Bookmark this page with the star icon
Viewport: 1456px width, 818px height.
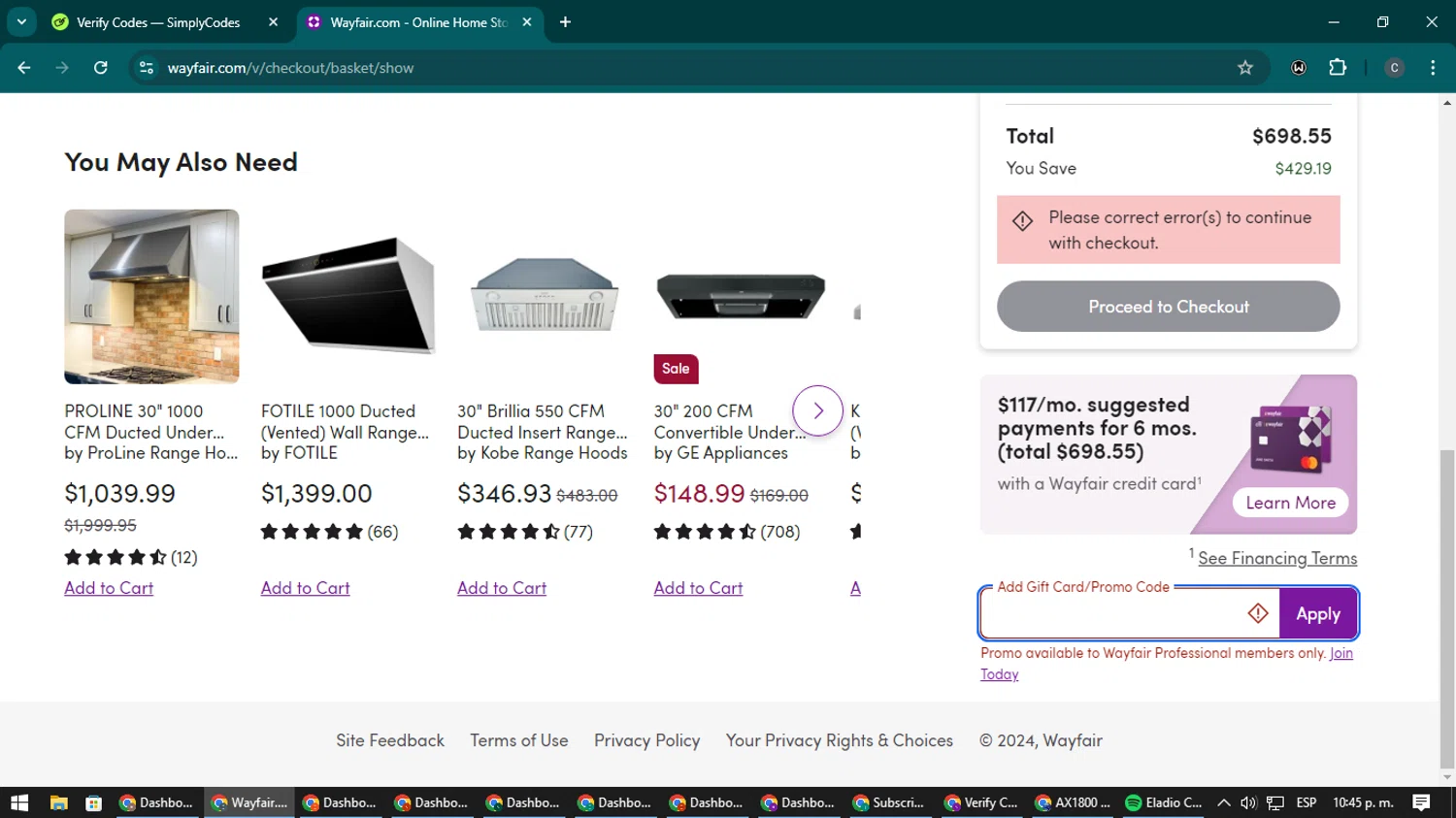pyautogui.click(x=1245, y=68)
